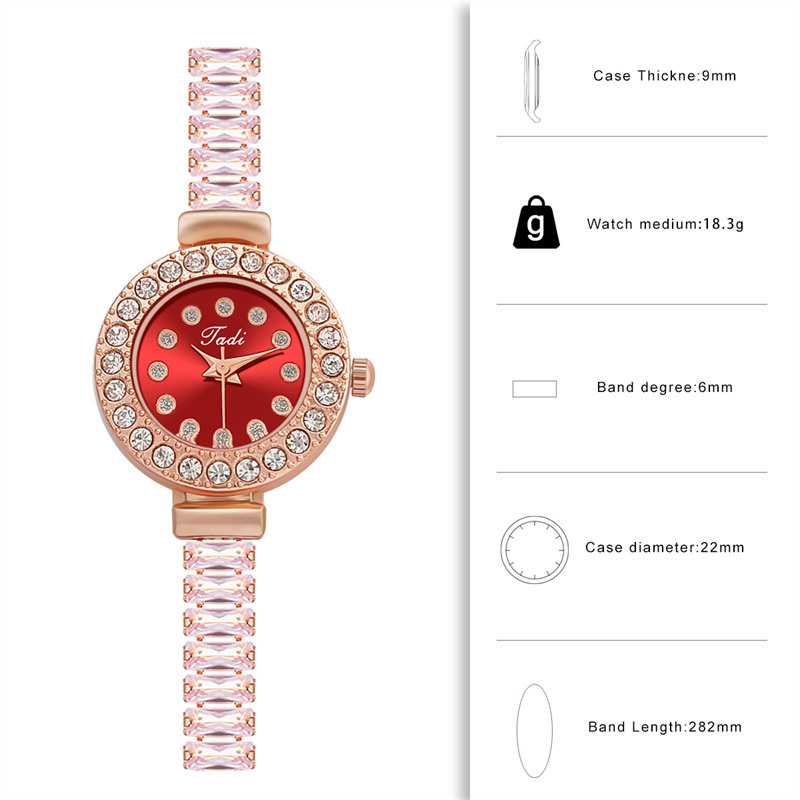This screenshot has width=800, height=800.
Task: Click the Band degree:6mm label
Action: click(x=664, y=387)
